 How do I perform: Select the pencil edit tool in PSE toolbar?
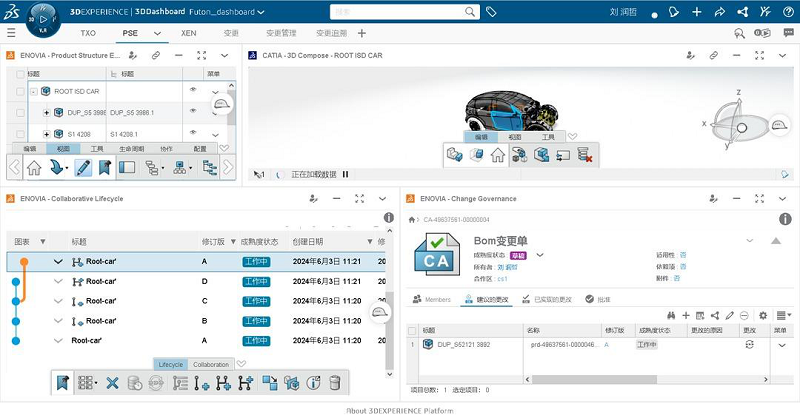coord(83,168)
